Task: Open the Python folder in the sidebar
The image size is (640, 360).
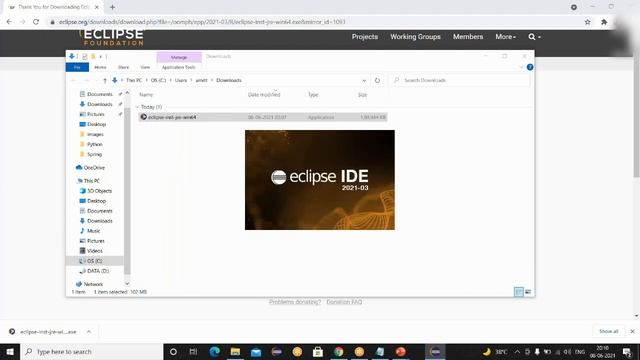Action: point(94,144)
